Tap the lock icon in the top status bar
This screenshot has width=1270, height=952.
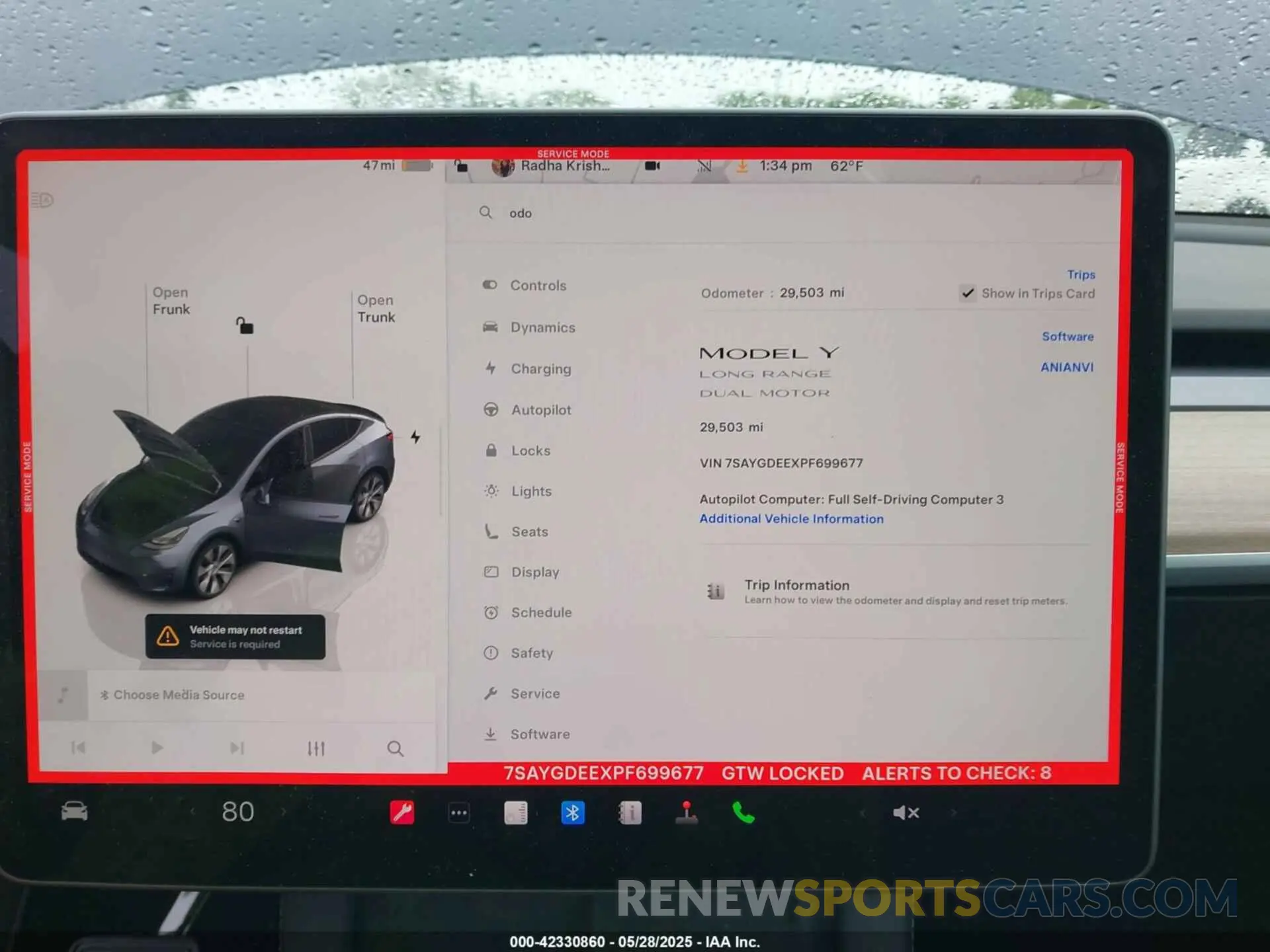(x=461, y=165)
